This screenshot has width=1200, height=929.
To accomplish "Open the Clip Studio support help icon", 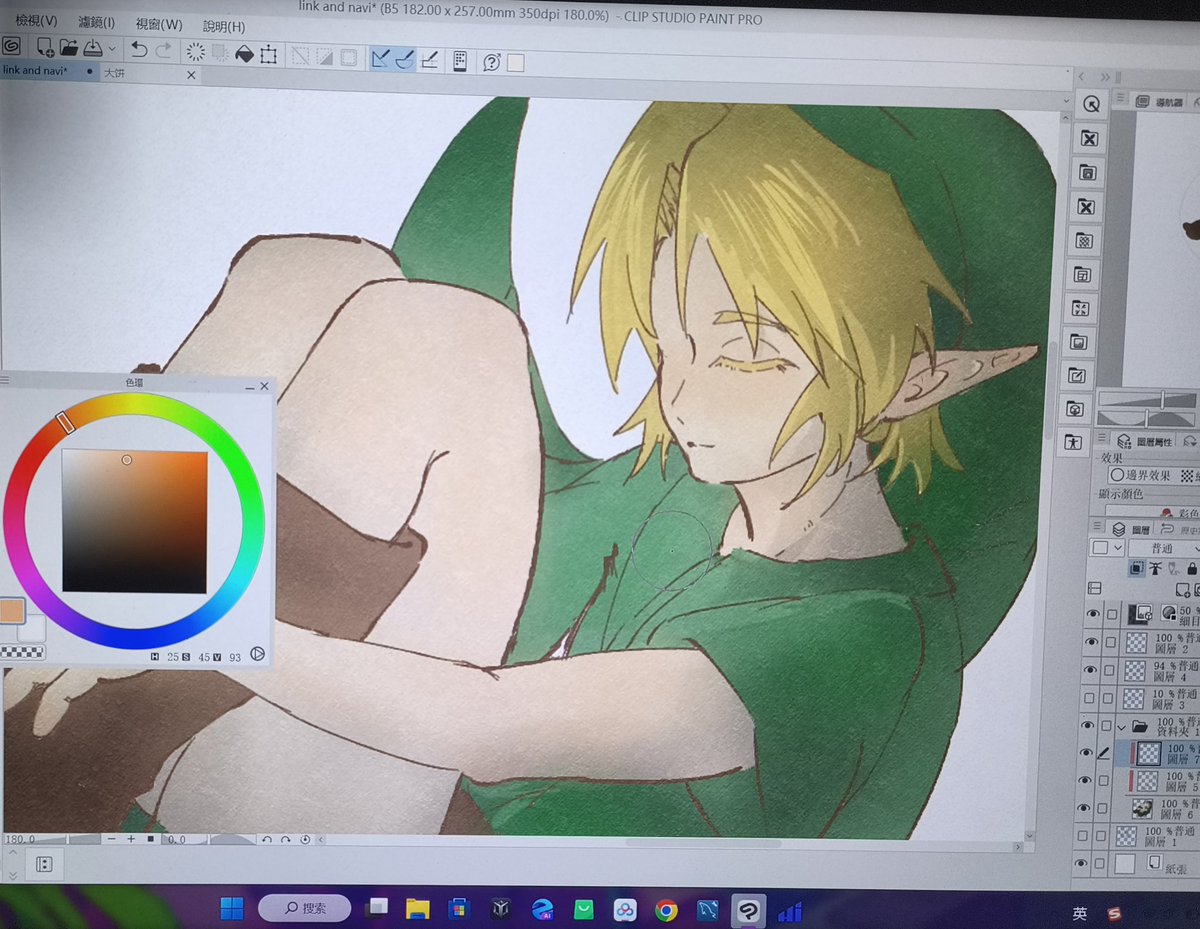I will click(491, 63).
